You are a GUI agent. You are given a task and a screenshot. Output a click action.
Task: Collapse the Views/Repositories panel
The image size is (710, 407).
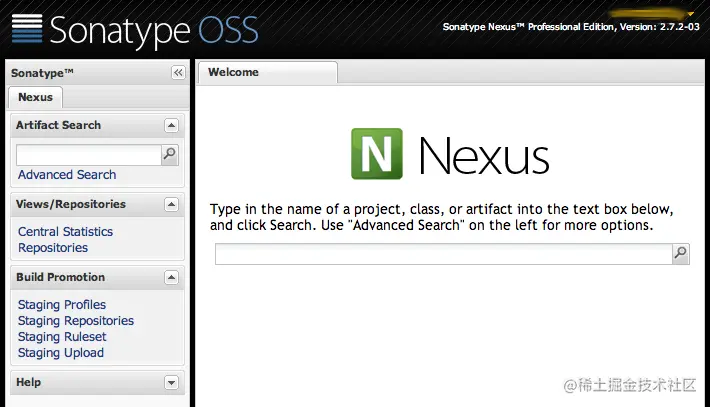click(171, 205)
